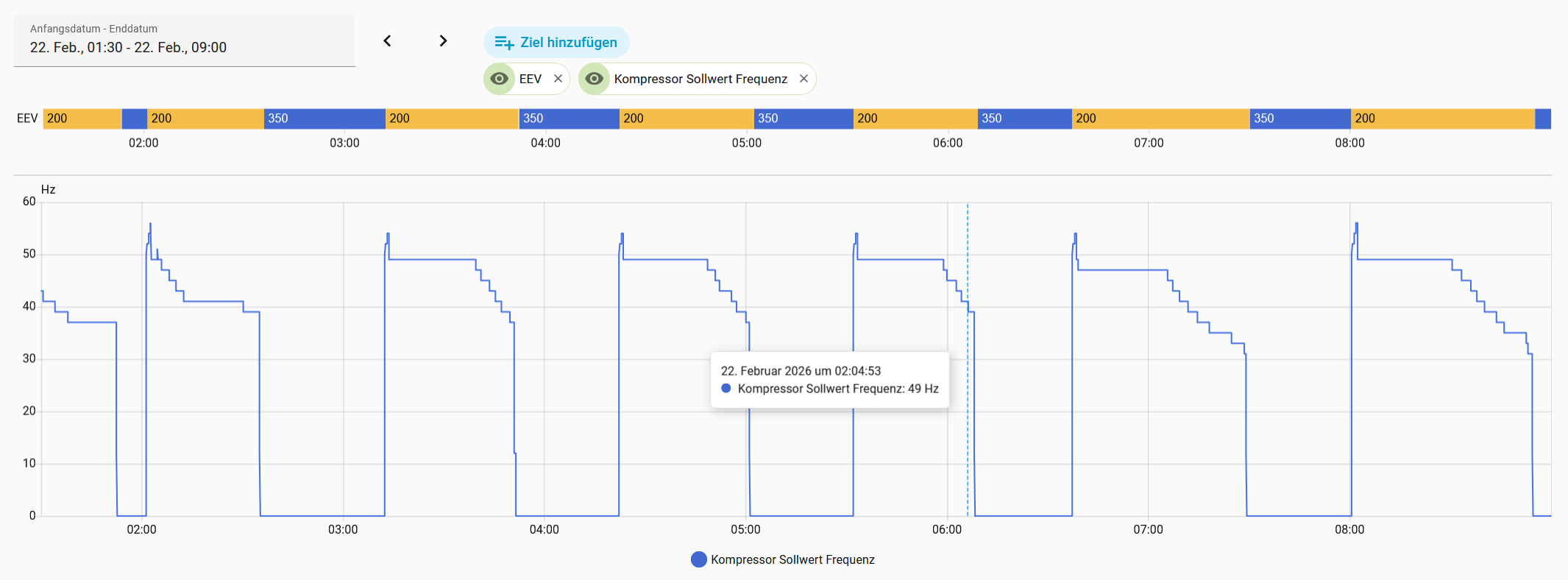Toggle Kompressor Sollwert Frequenz series in chart legend
Viewport: 1568px width, 580px height.
792,559
